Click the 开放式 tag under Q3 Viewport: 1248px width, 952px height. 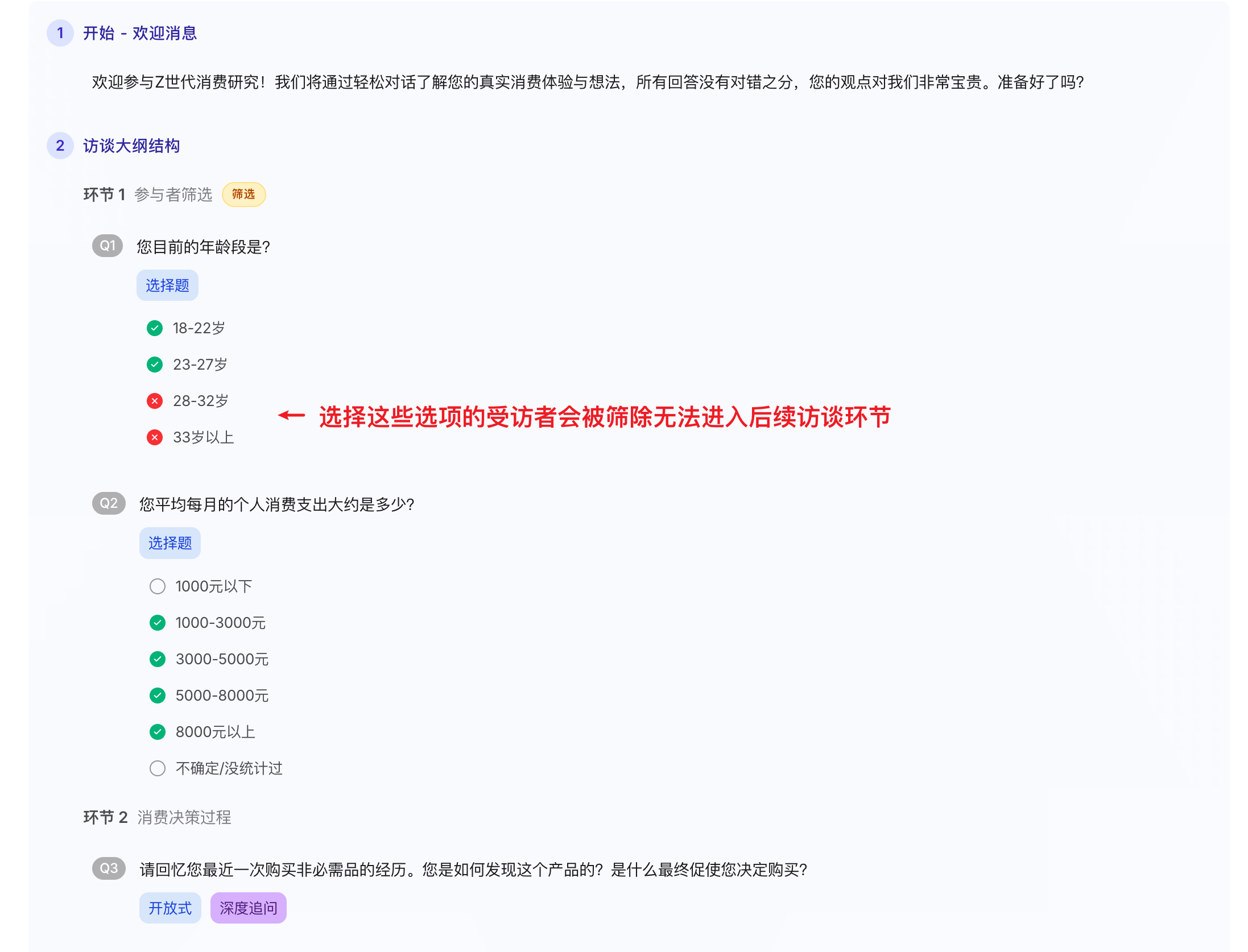pos(170,908)
